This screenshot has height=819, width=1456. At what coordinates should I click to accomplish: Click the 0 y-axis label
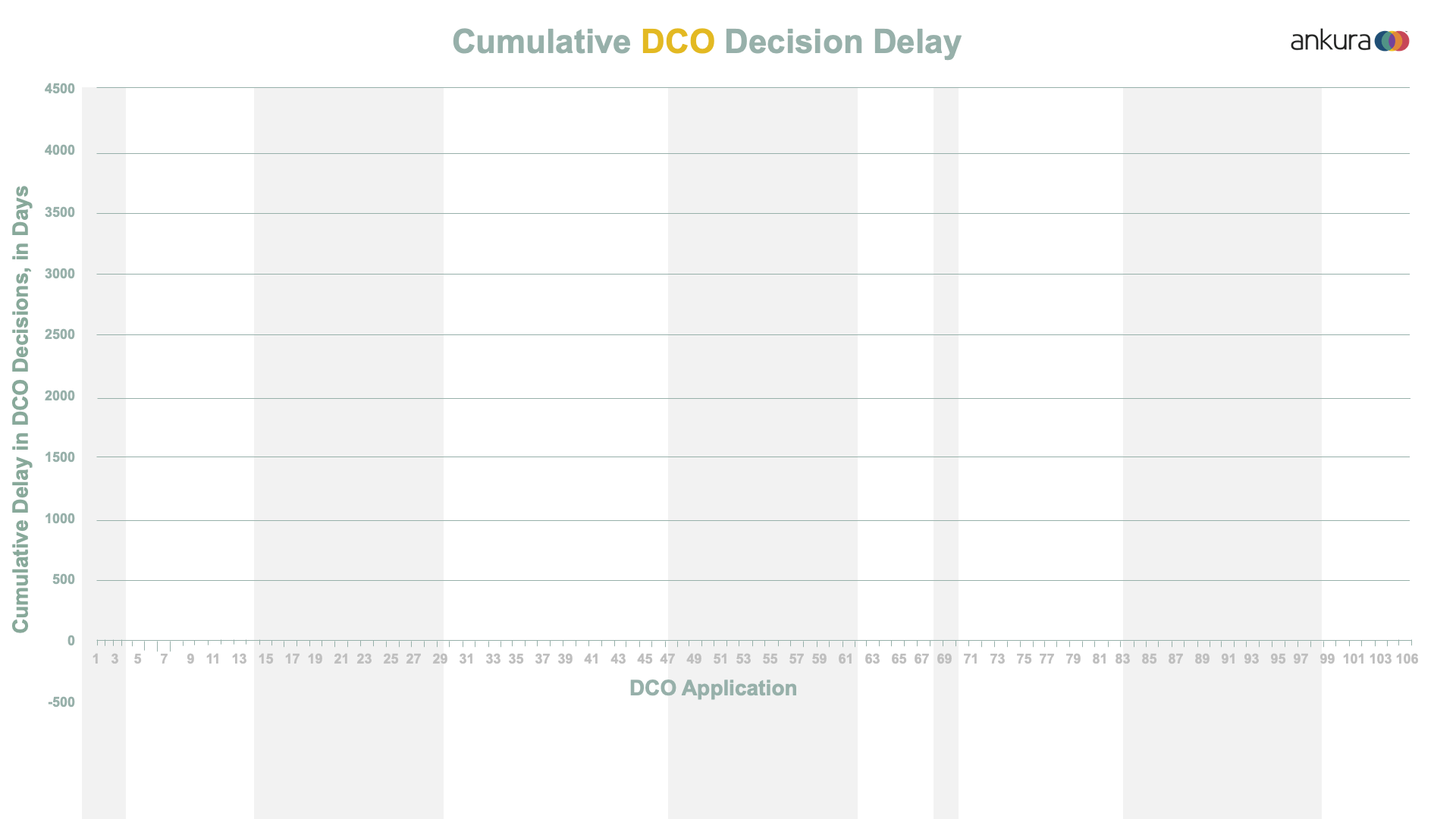(71, 641)
